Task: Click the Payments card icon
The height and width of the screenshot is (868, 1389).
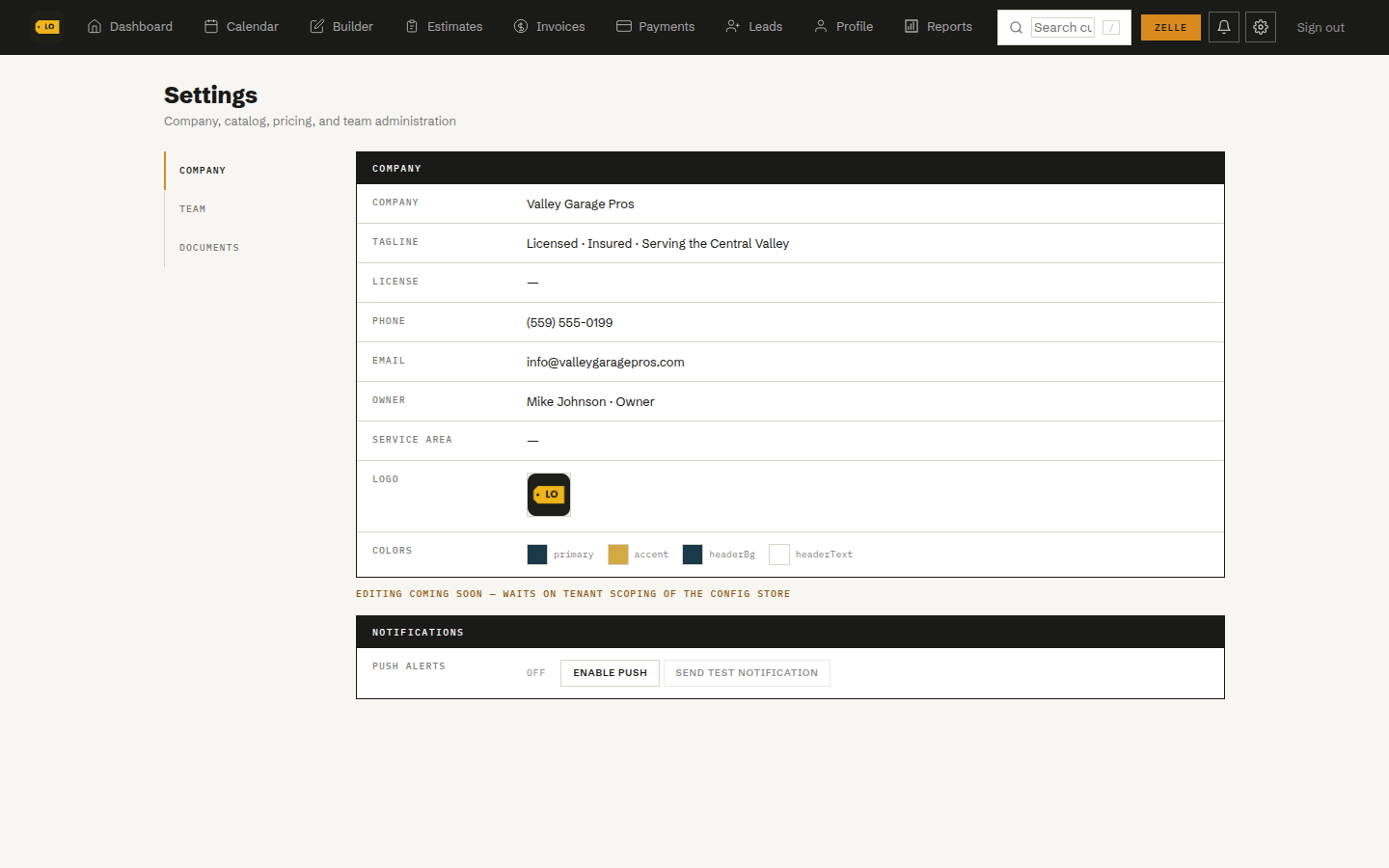Action: (624, 27)
